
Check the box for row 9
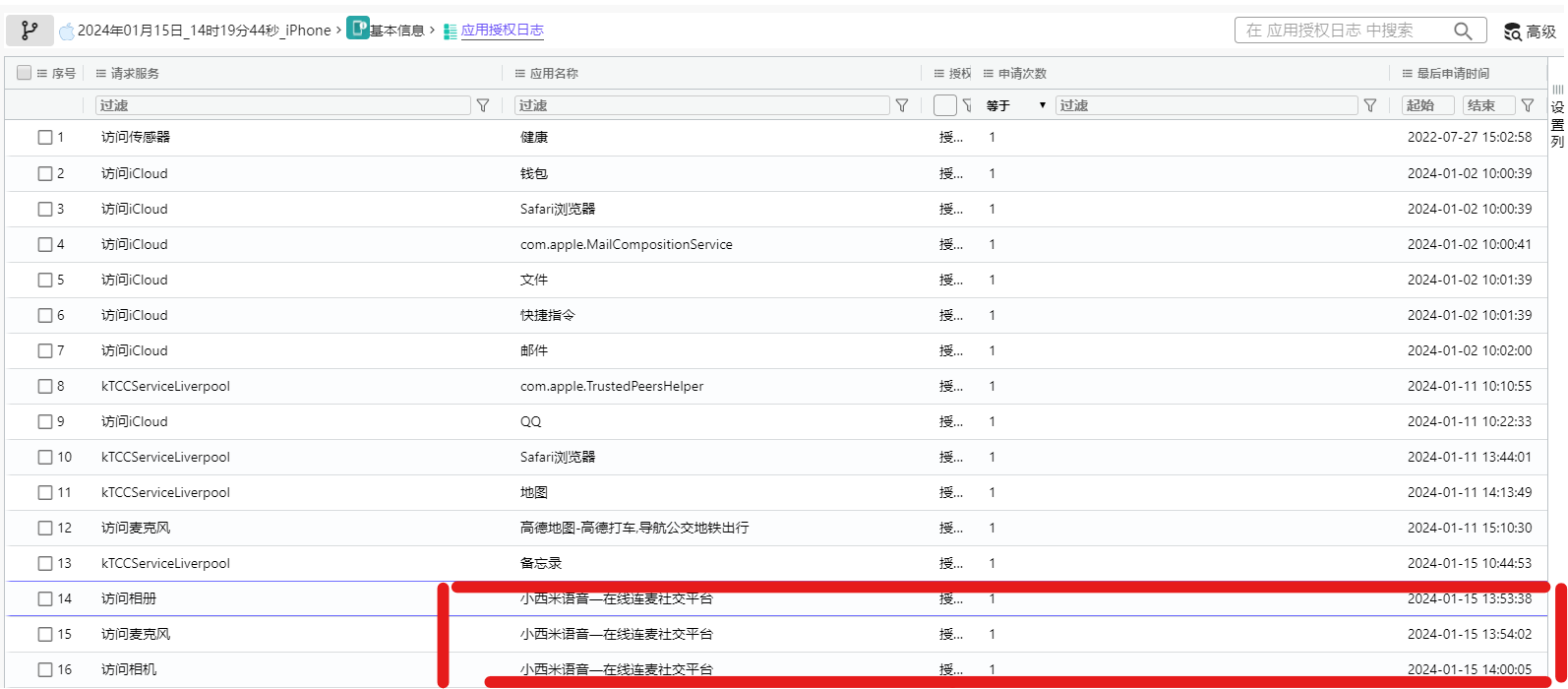pos(45,421)
